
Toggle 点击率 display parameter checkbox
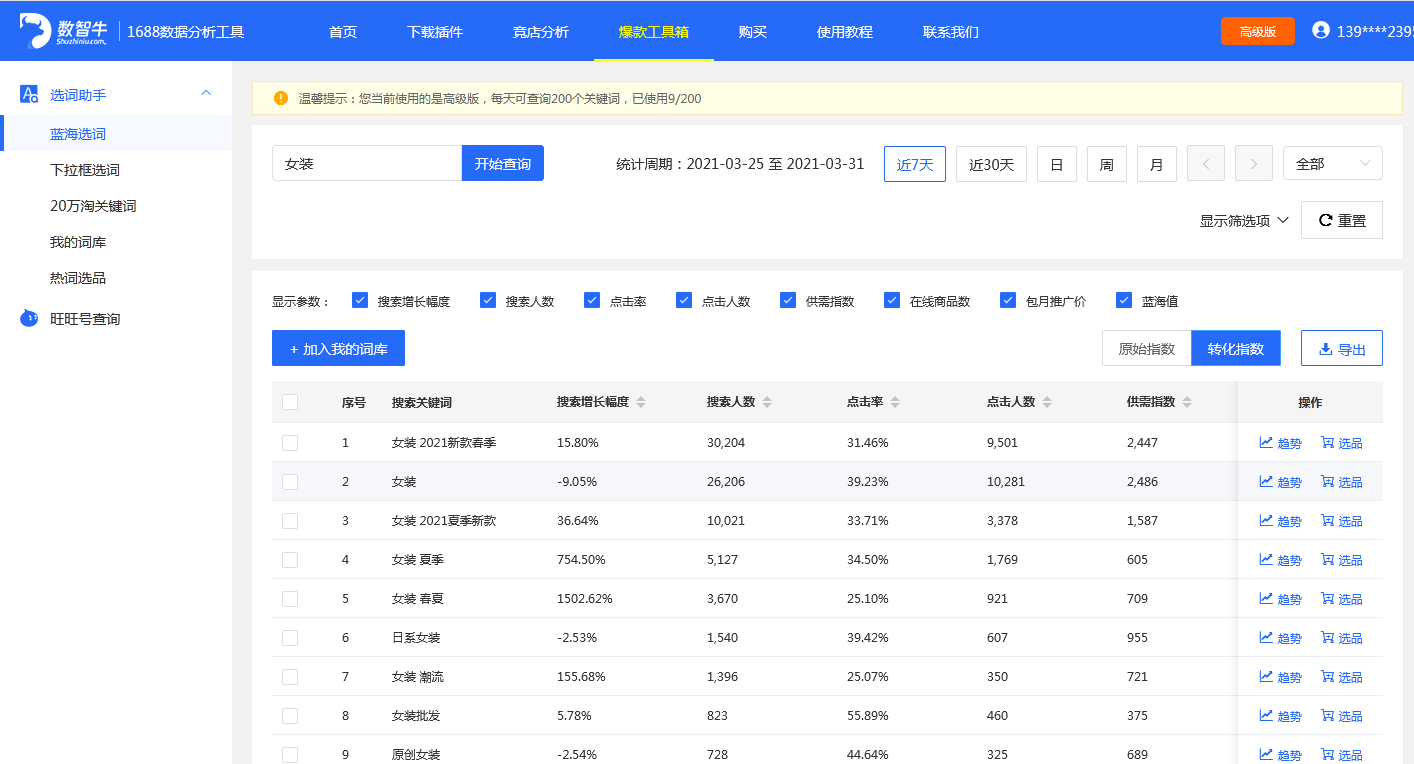point(592,300)
